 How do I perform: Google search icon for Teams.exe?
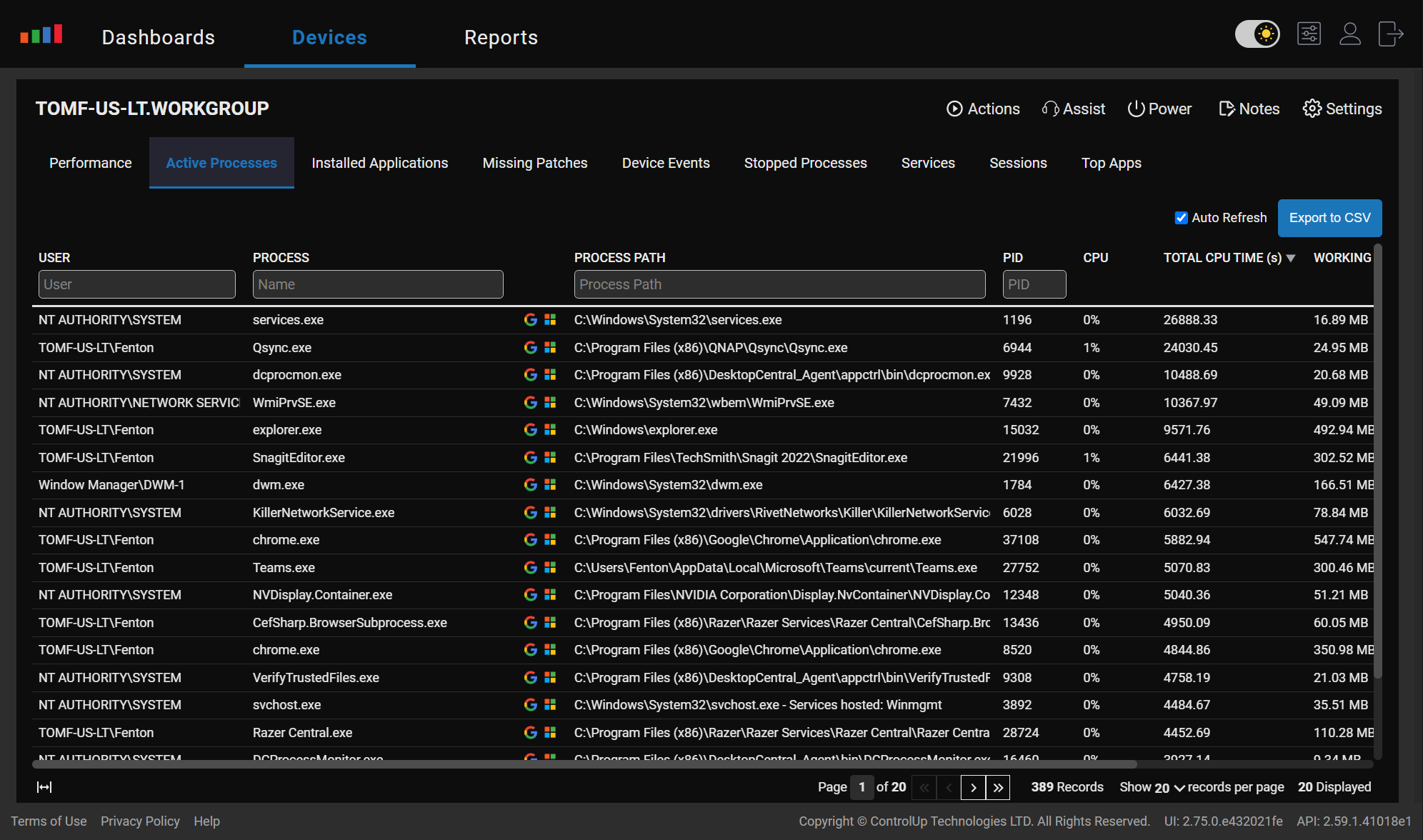(x=531, y=568)
